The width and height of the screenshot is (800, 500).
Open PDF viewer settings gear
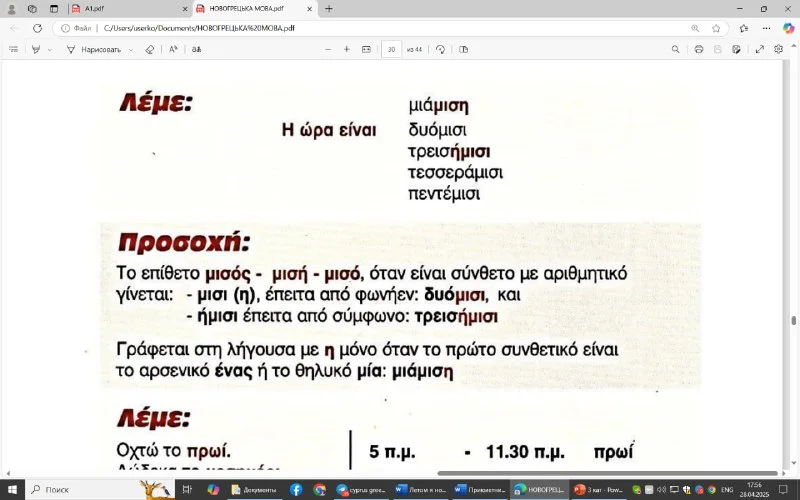(778, 49)
